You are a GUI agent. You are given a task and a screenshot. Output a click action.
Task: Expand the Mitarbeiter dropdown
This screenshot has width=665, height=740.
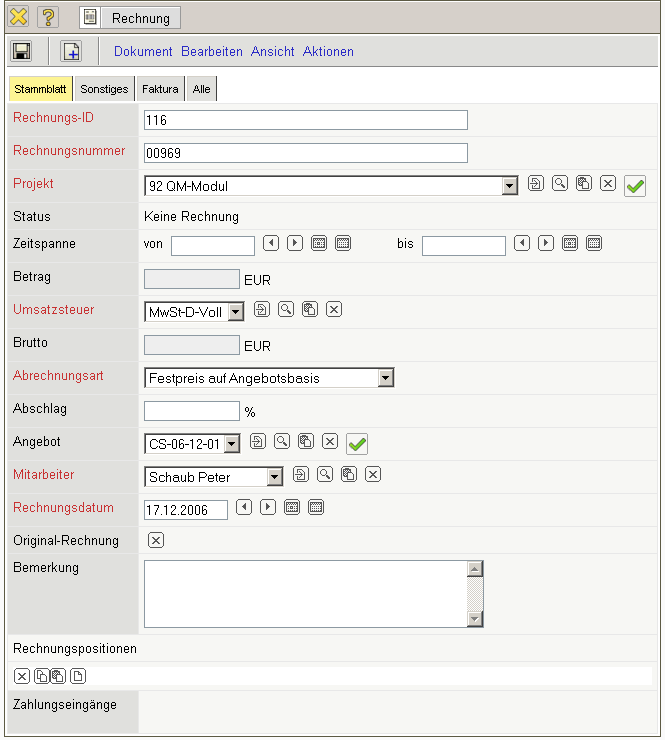pos(275,477)
